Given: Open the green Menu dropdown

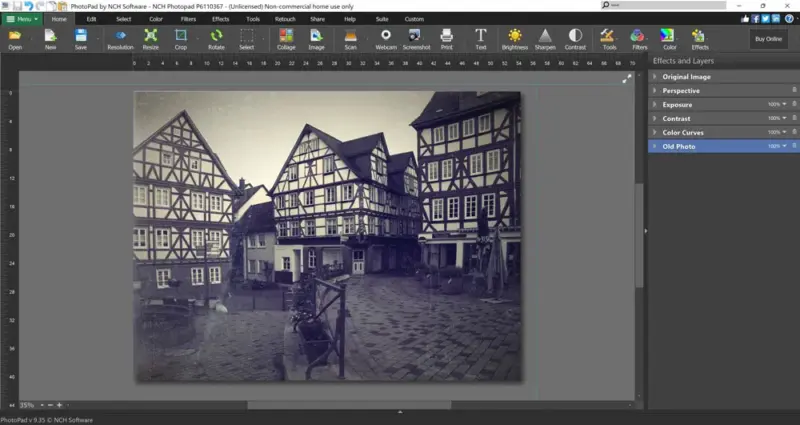Looking at the screenshot, I should (22, 19).
